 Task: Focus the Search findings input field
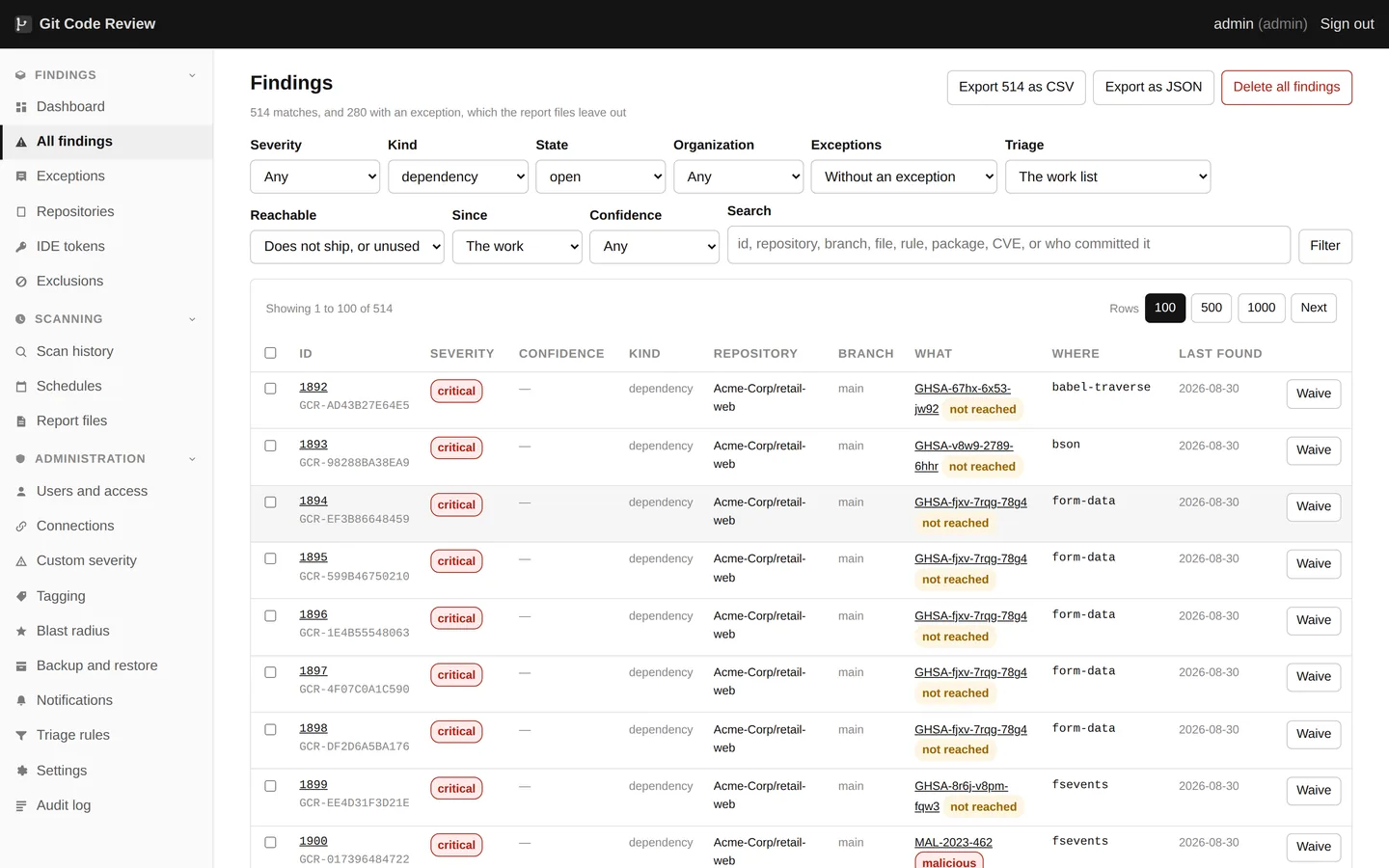1009,244
